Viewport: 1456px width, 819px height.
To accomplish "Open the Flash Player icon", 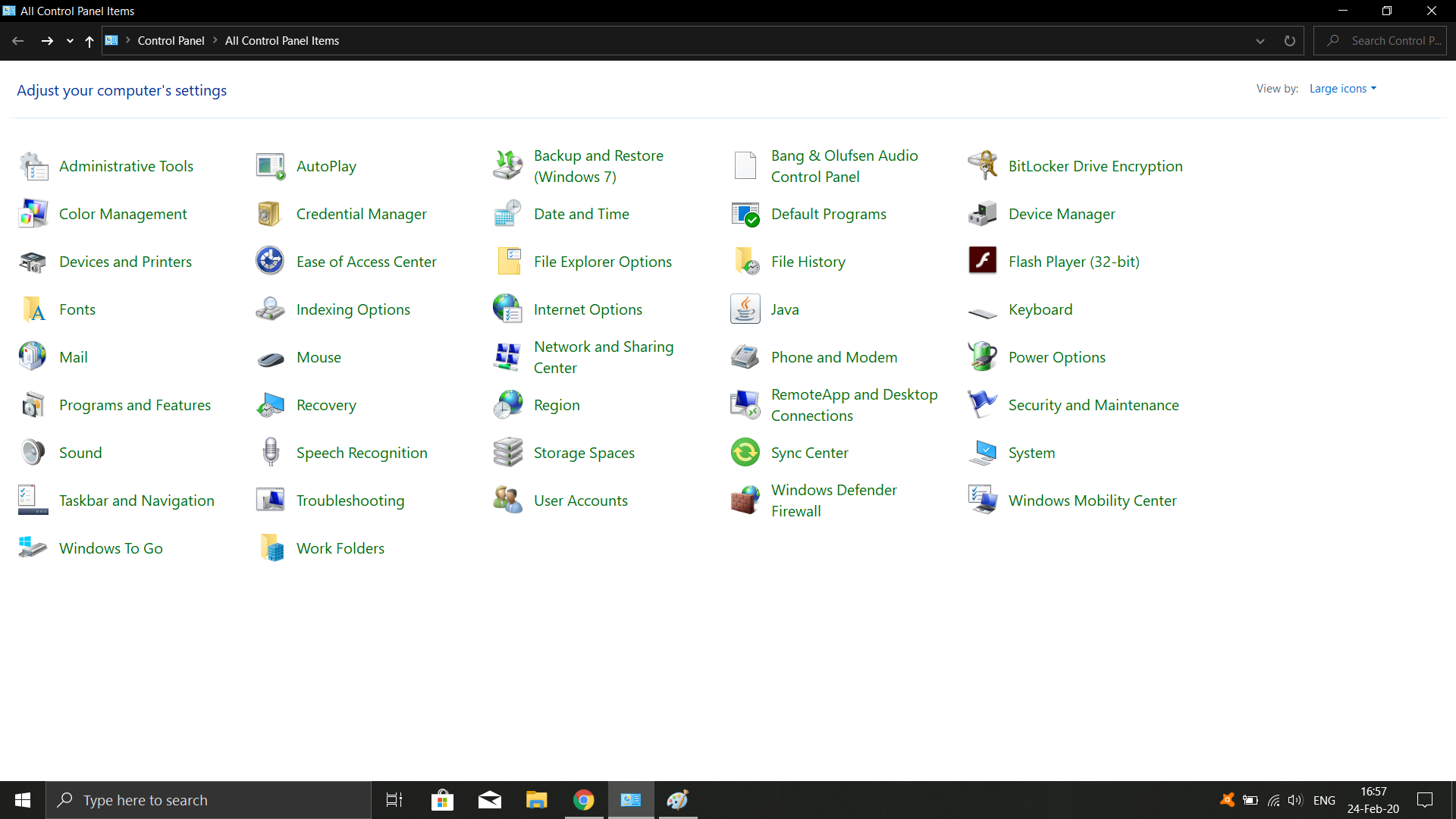I will point(983,262).
